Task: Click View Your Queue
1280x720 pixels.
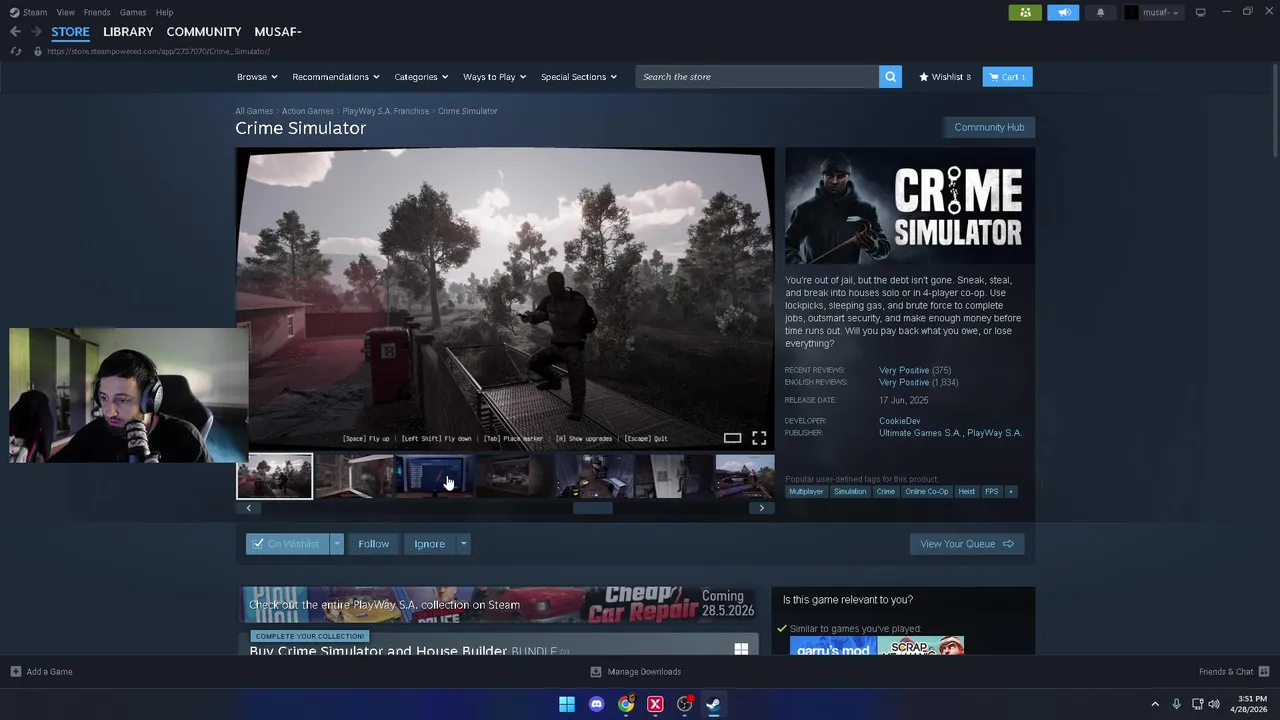Action: (966, 544)
